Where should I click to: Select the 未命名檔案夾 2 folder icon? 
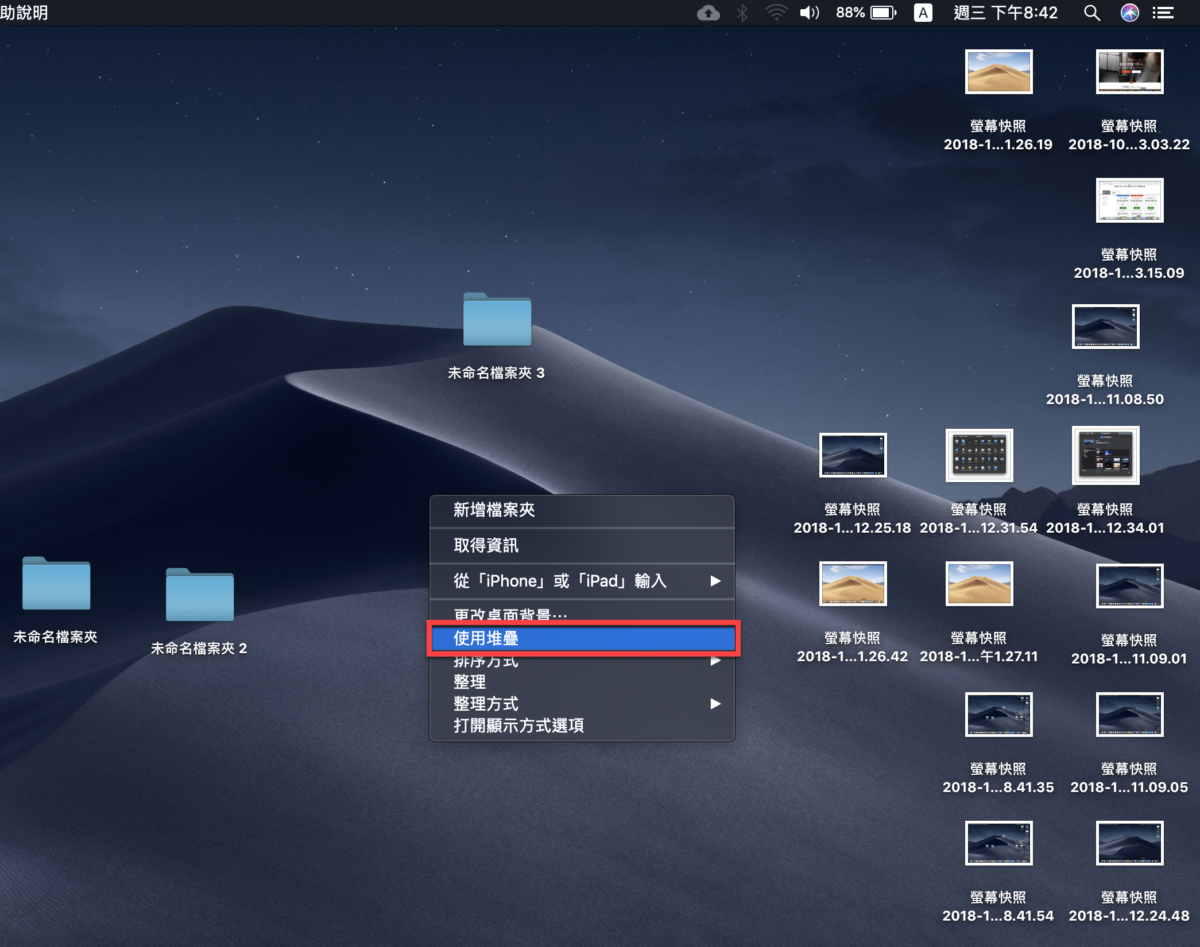point(200,594)
